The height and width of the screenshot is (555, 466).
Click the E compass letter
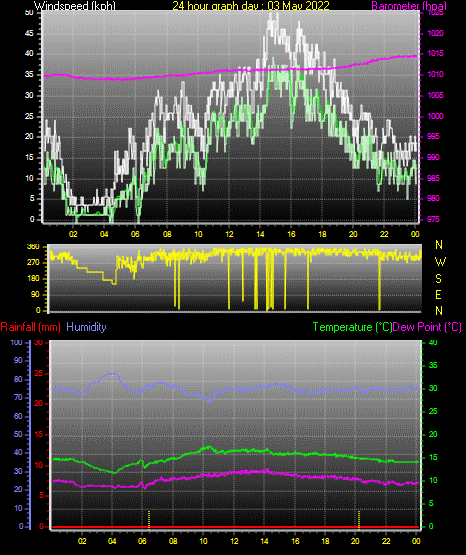[438, 294]
